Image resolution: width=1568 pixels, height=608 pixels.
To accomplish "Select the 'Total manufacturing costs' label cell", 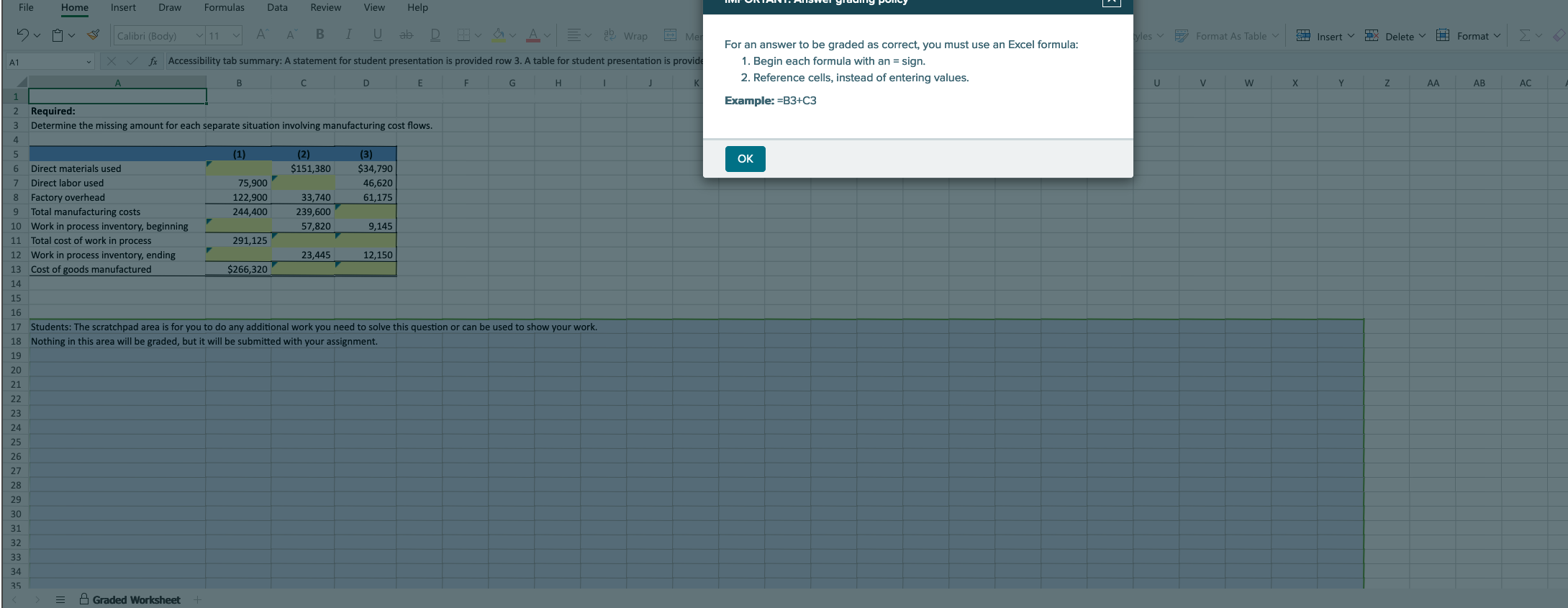I will tap(117, 212).
